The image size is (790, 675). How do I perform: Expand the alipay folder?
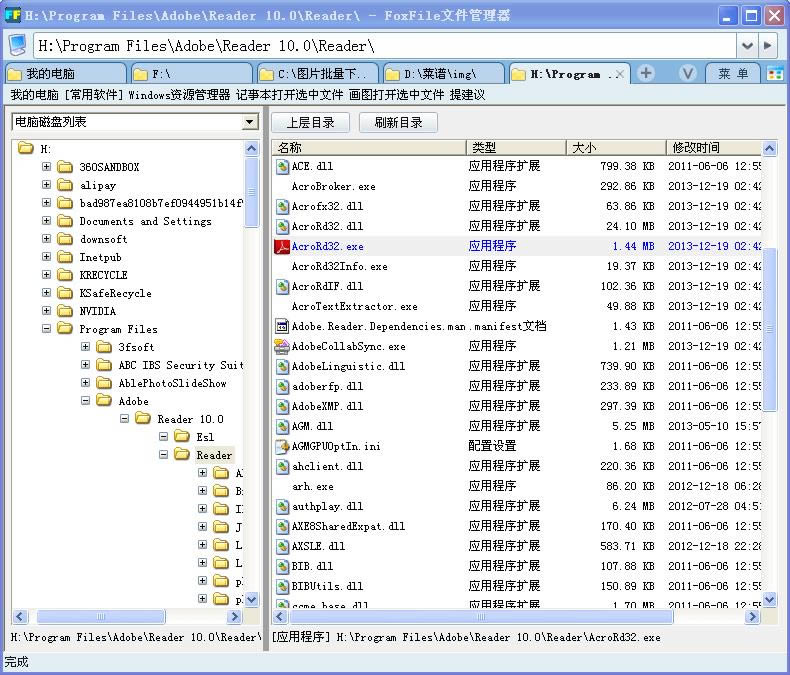46,185
